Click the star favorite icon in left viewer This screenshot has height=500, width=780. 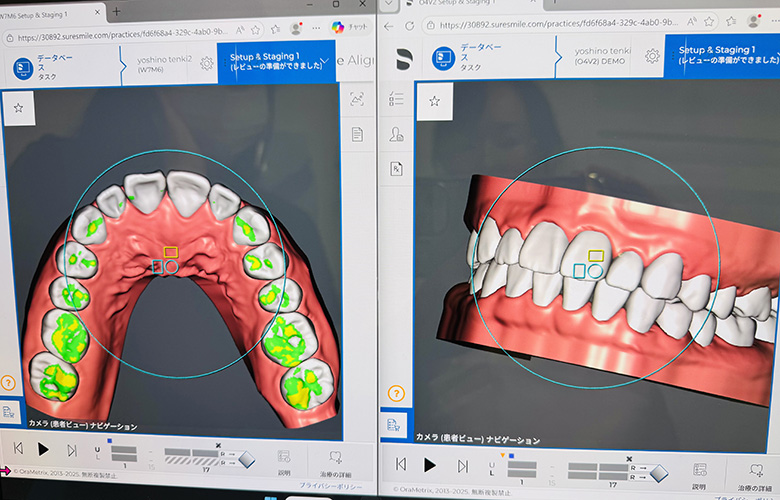tap(19, 107)
